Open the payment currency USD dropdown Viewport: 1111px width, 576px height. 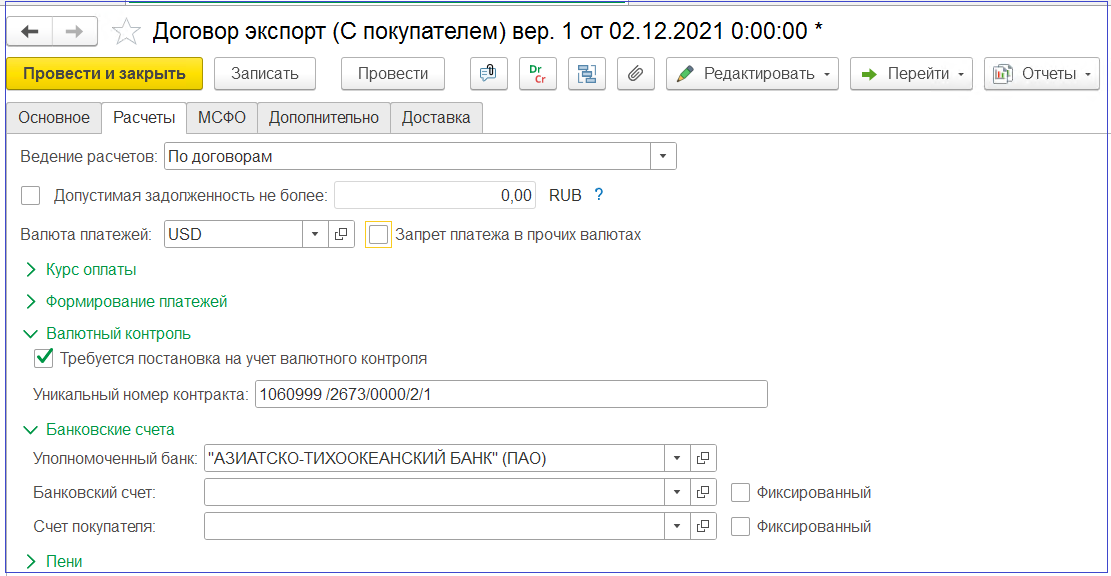coord(315,235)
